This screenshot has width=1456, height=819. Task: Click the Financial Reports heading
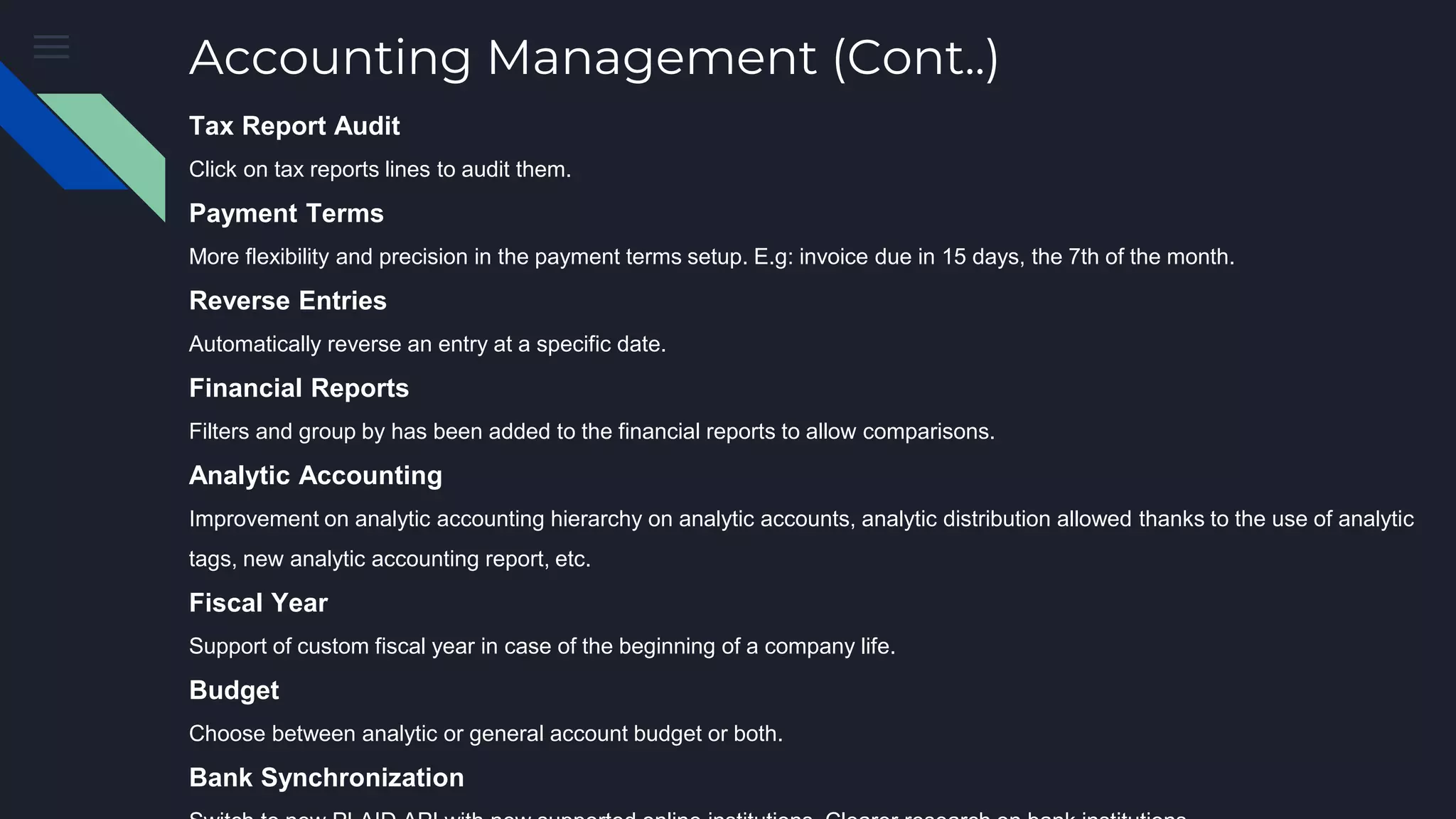tap(299, 388)
